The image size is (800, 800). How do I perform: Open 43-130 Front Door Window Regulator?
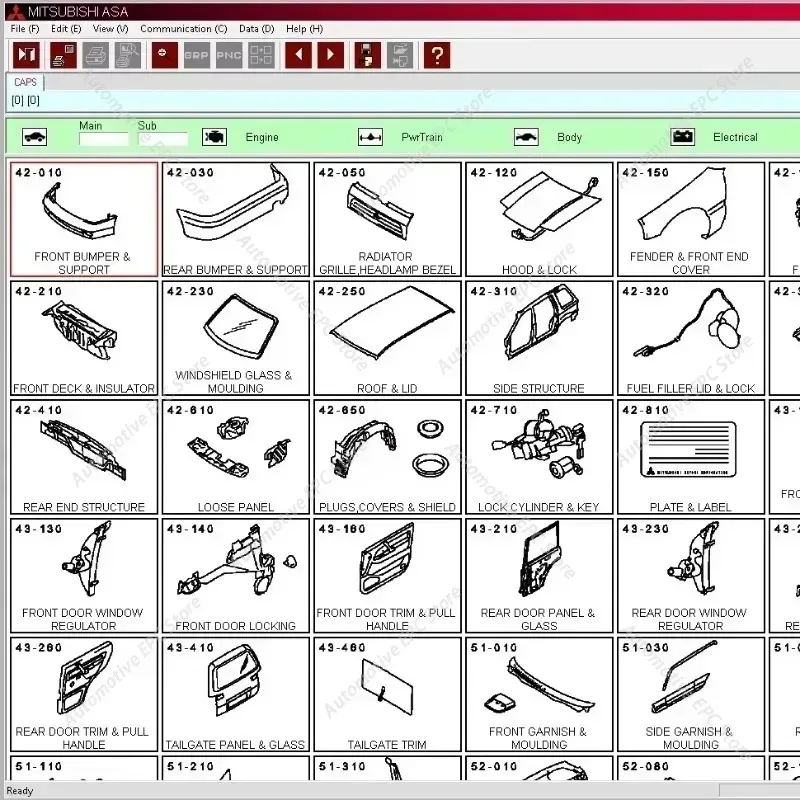[x=84, y=576]
